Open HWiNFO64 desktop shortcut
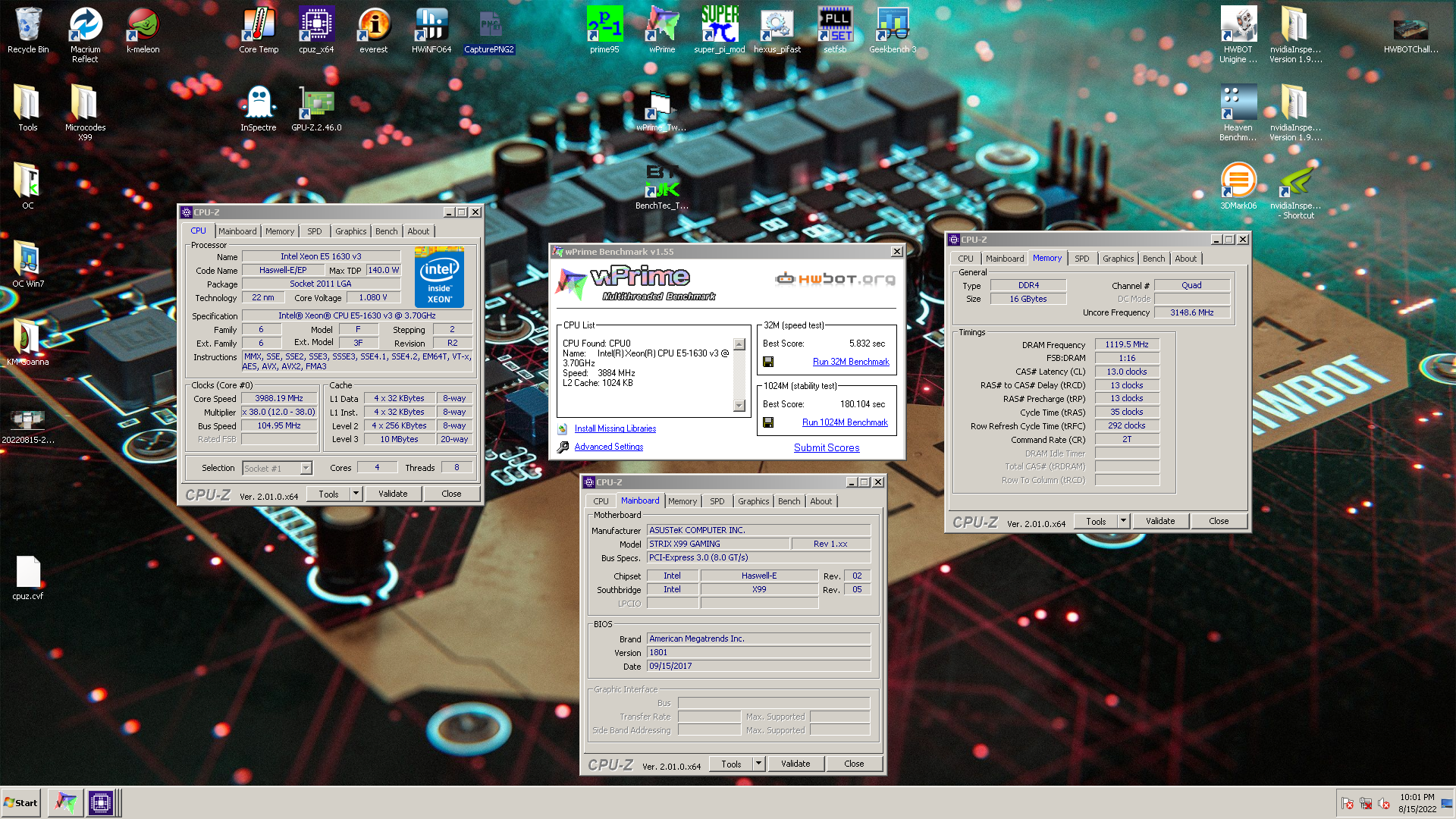The image size is (1456, 819). pos(431,30)
